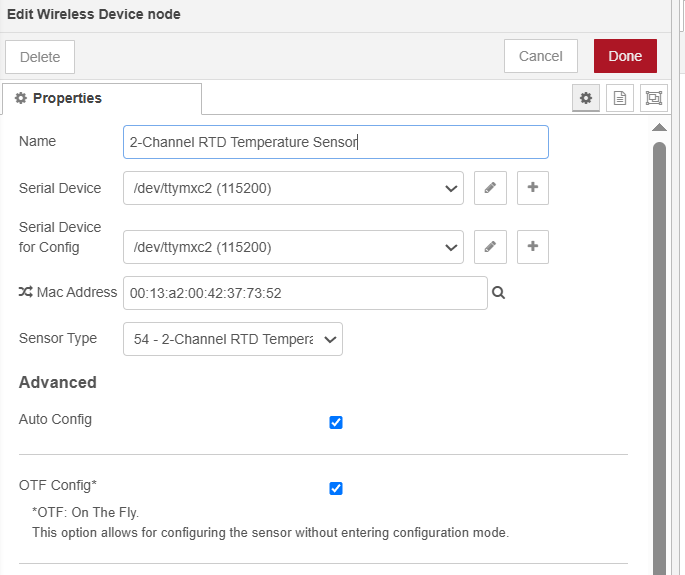The image size is (685, 575).
Task: Switch to the Properties tab
Action: pyautogui.click(x=102, y=99)
